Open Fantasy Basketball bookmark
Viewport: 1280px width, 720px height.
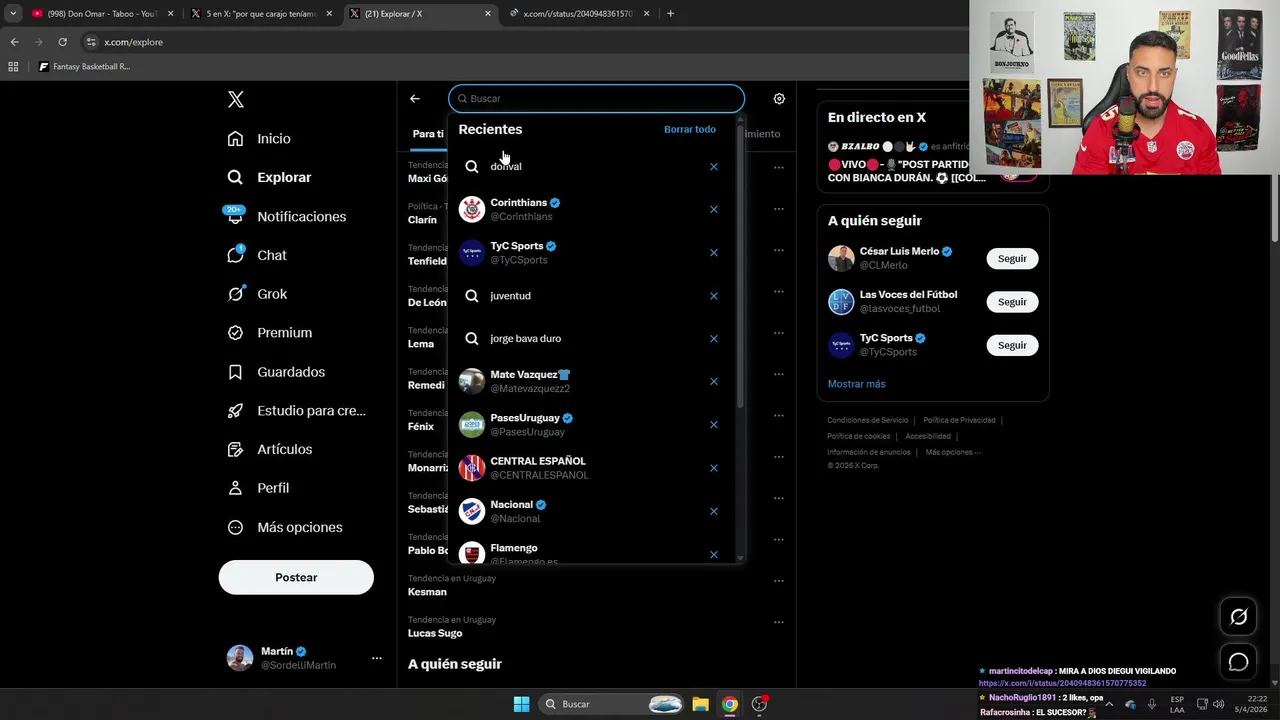pyautogui.click(x=85, y=67)
